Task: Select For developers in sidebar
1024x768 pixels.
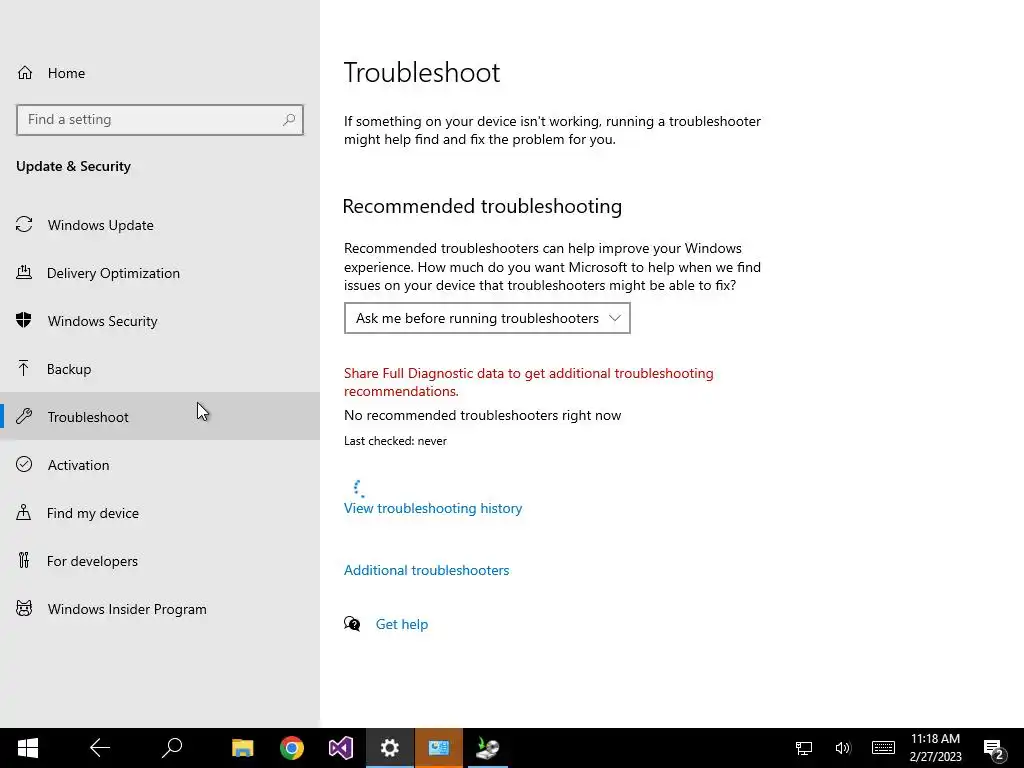Action: pos(160,561)
